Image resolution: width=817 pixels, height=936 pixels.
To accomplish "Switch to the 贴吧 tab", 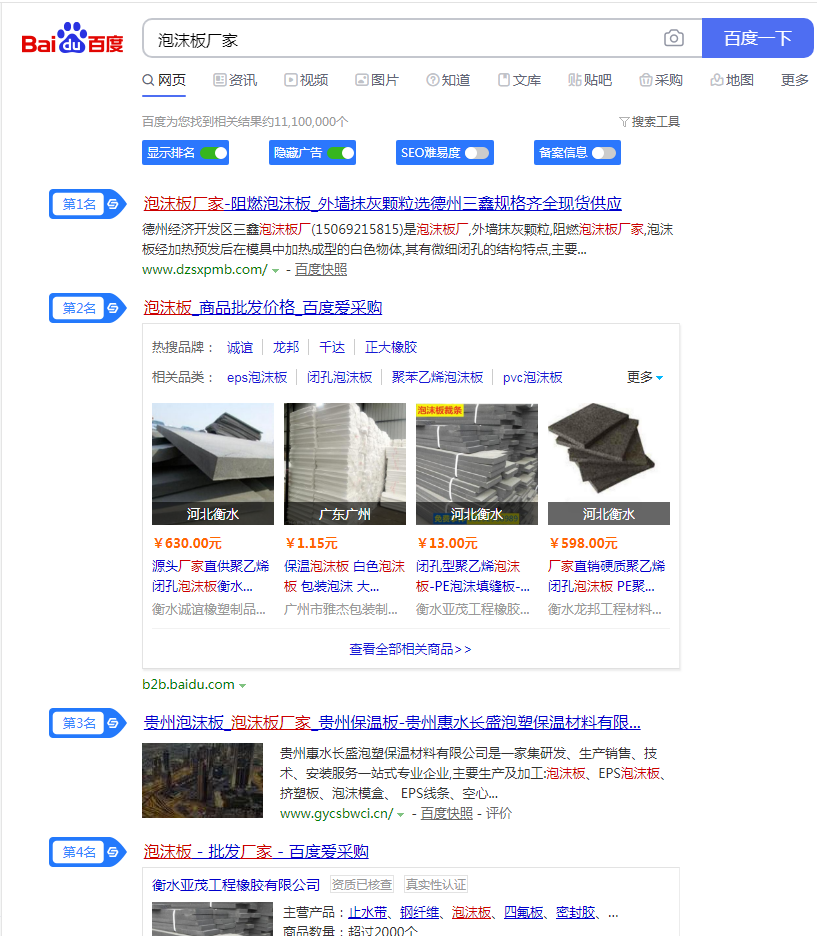I will pos(590,80).
